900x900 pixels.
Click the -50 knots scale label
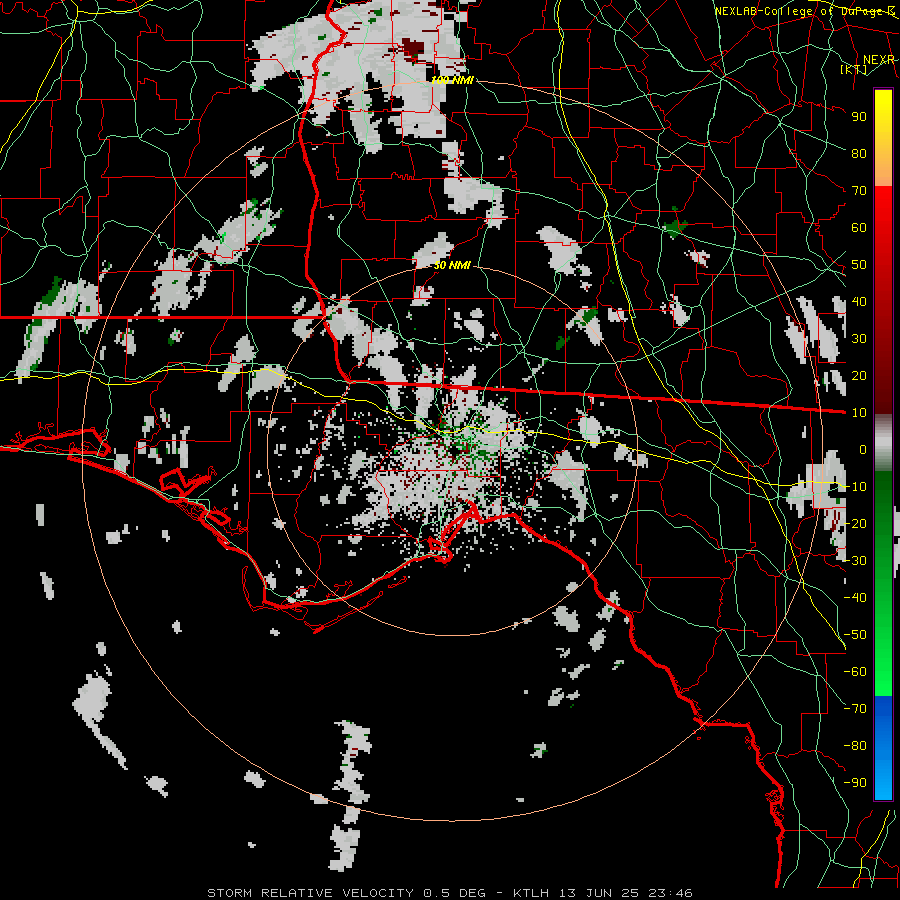coord(855,635)
